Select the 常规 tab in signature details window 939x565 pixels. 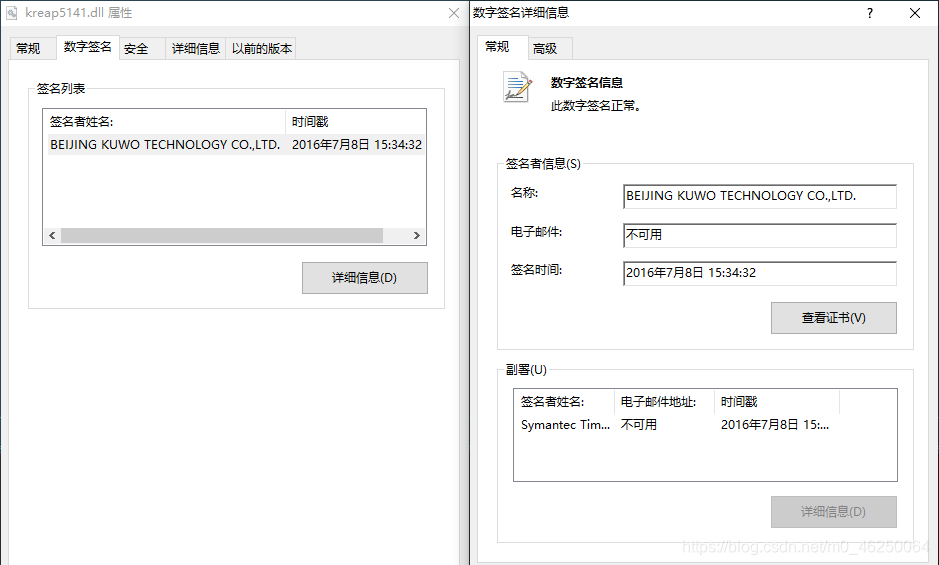502,47
